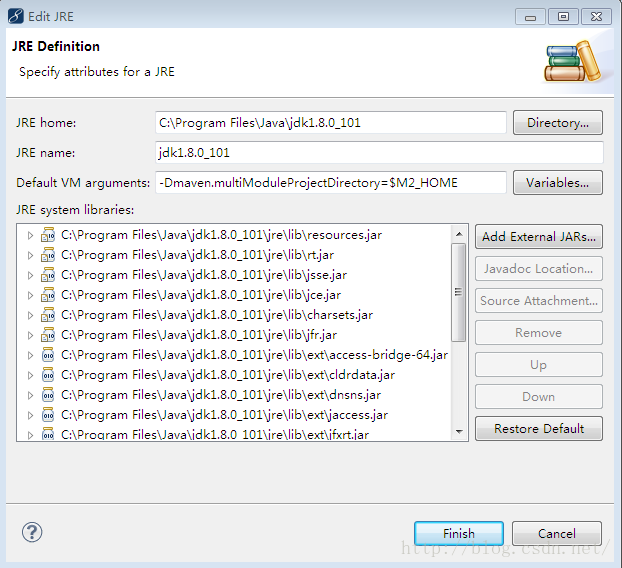This screenshot has height=568, width=622.
Task: Maximize the Edit JRE window
Action: (563, 17)
